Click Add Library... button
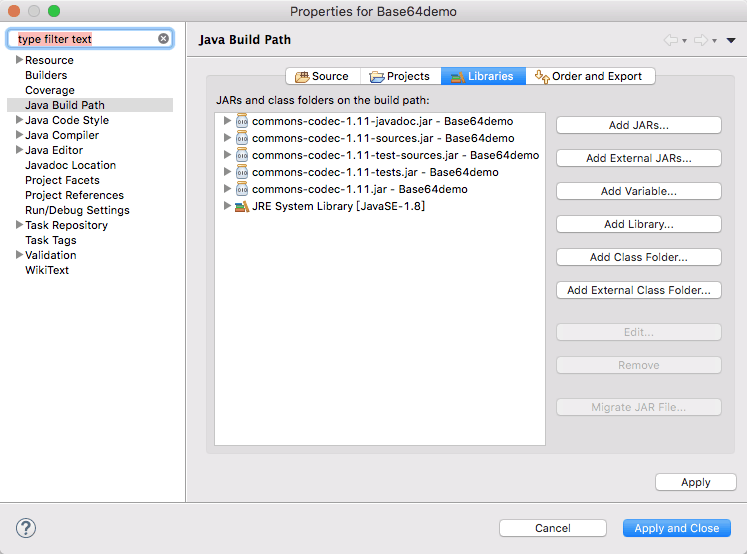Viewport: 747px width, 554px height. click(x=638, y=224)
